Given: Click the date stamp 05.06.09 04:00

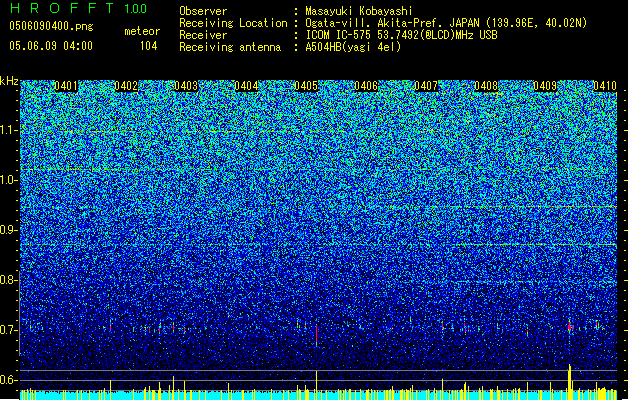Looking at the screenshot, I should point(51,46).
